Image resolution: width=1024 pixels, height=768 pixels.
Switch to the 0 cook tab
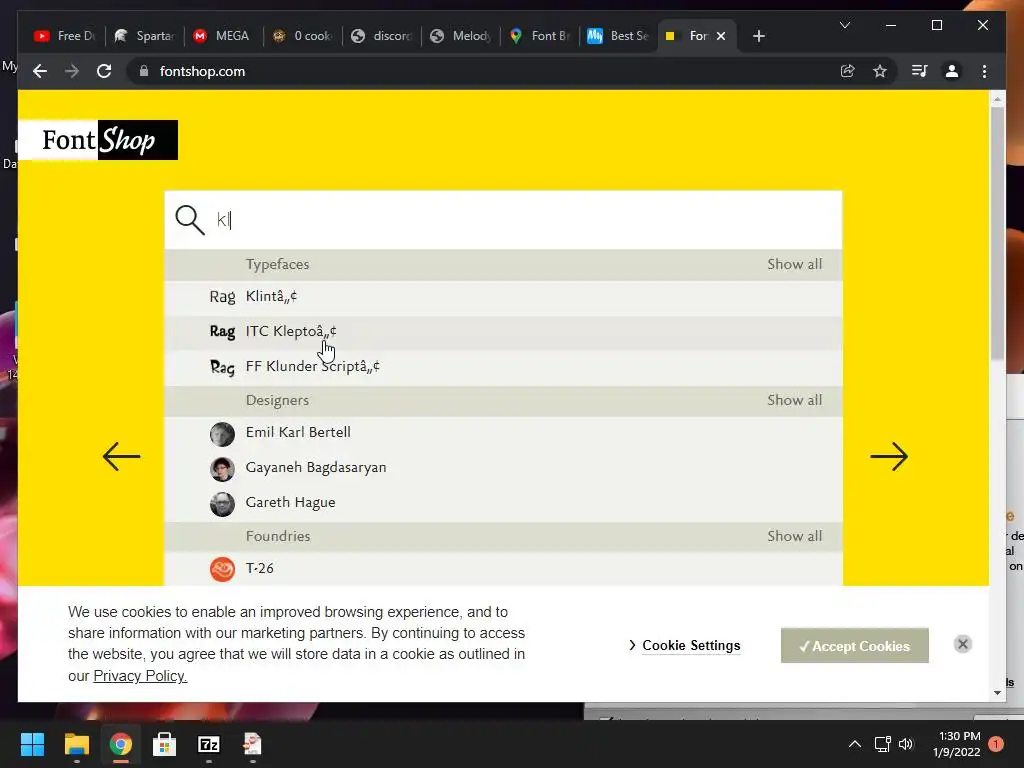pyautogui.click(x=302, y=36)
